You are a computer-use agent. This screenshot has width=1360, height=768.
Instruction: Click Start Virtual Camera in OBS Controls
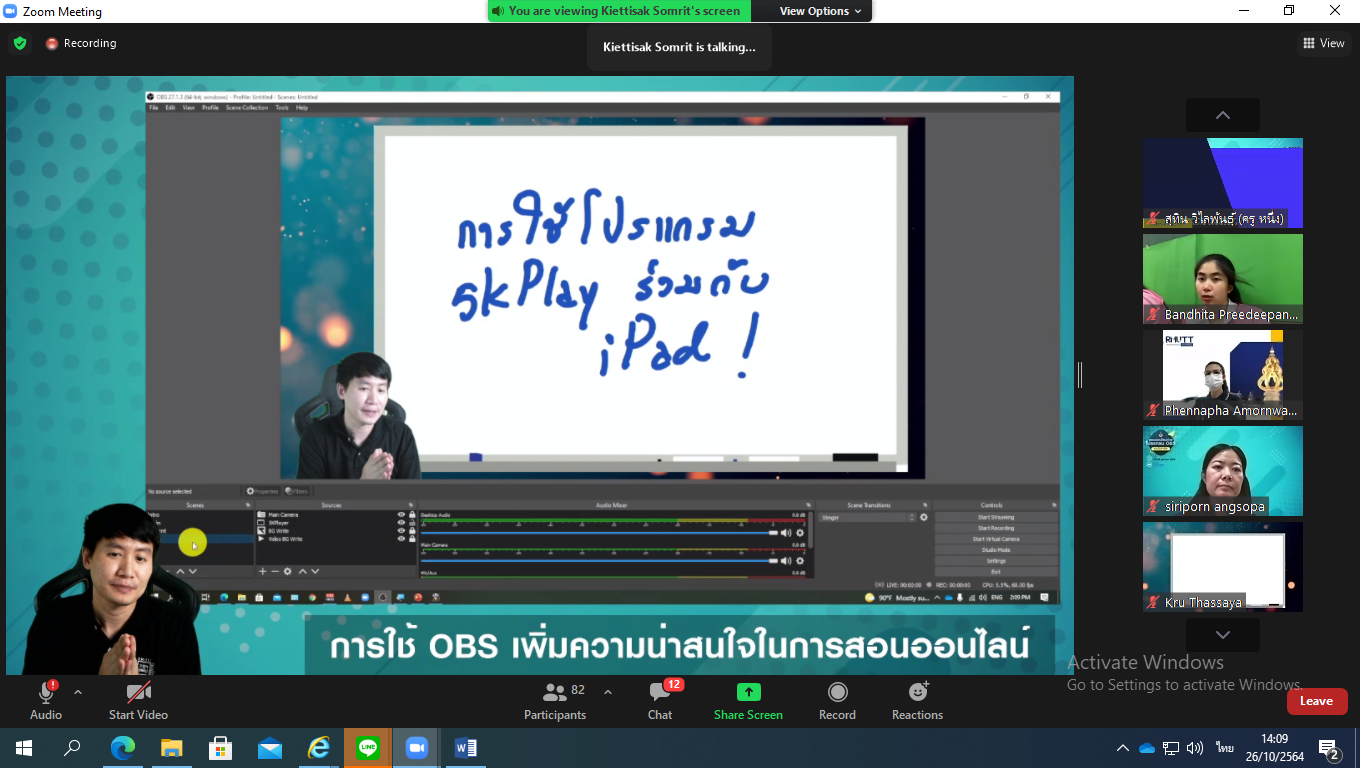pyautogui.click(x=996, y=539)
